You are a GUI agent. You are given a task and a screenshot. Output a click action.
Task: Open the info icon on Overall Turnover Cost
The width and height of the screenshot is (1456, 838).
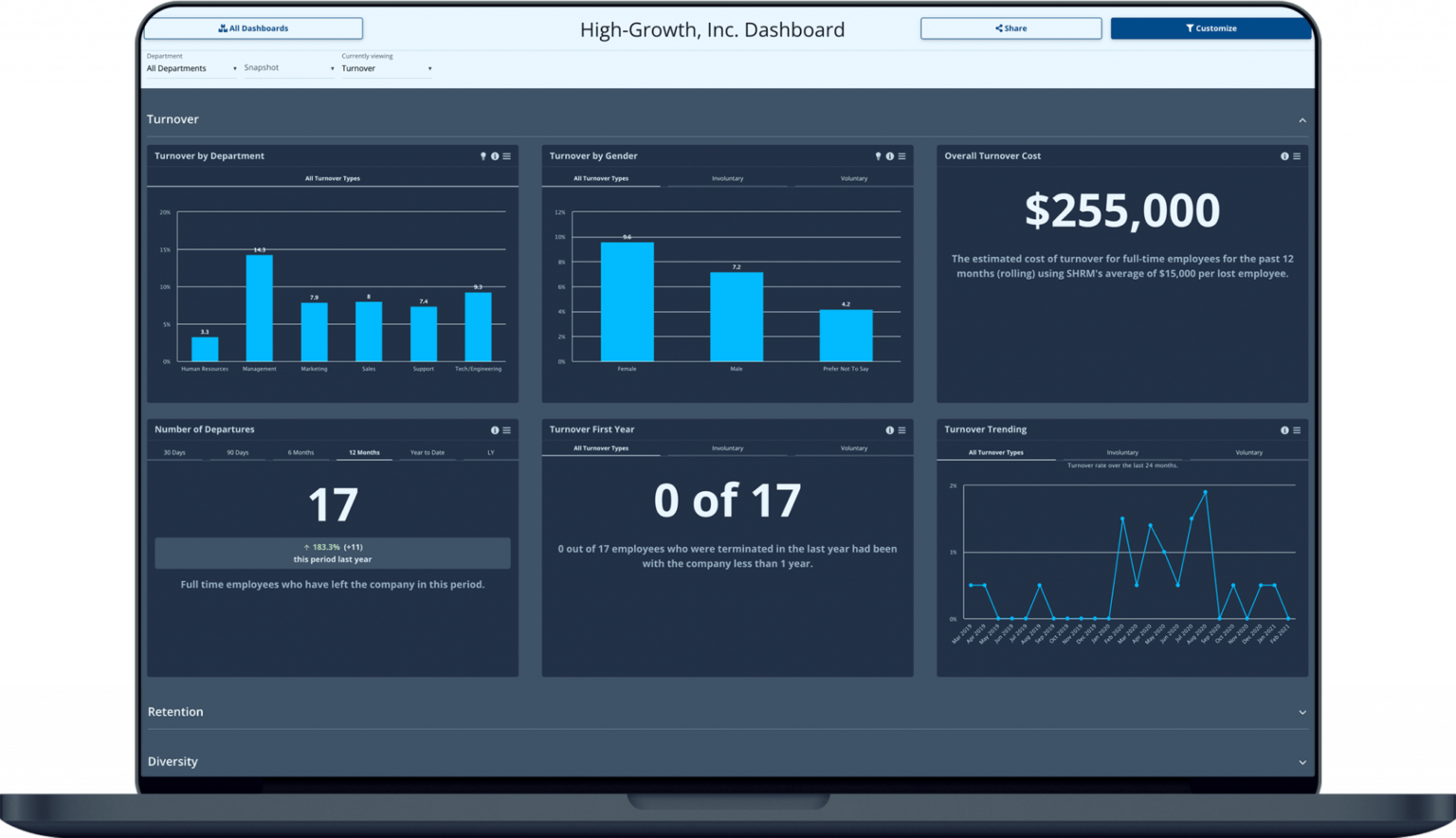(1284, 155)
